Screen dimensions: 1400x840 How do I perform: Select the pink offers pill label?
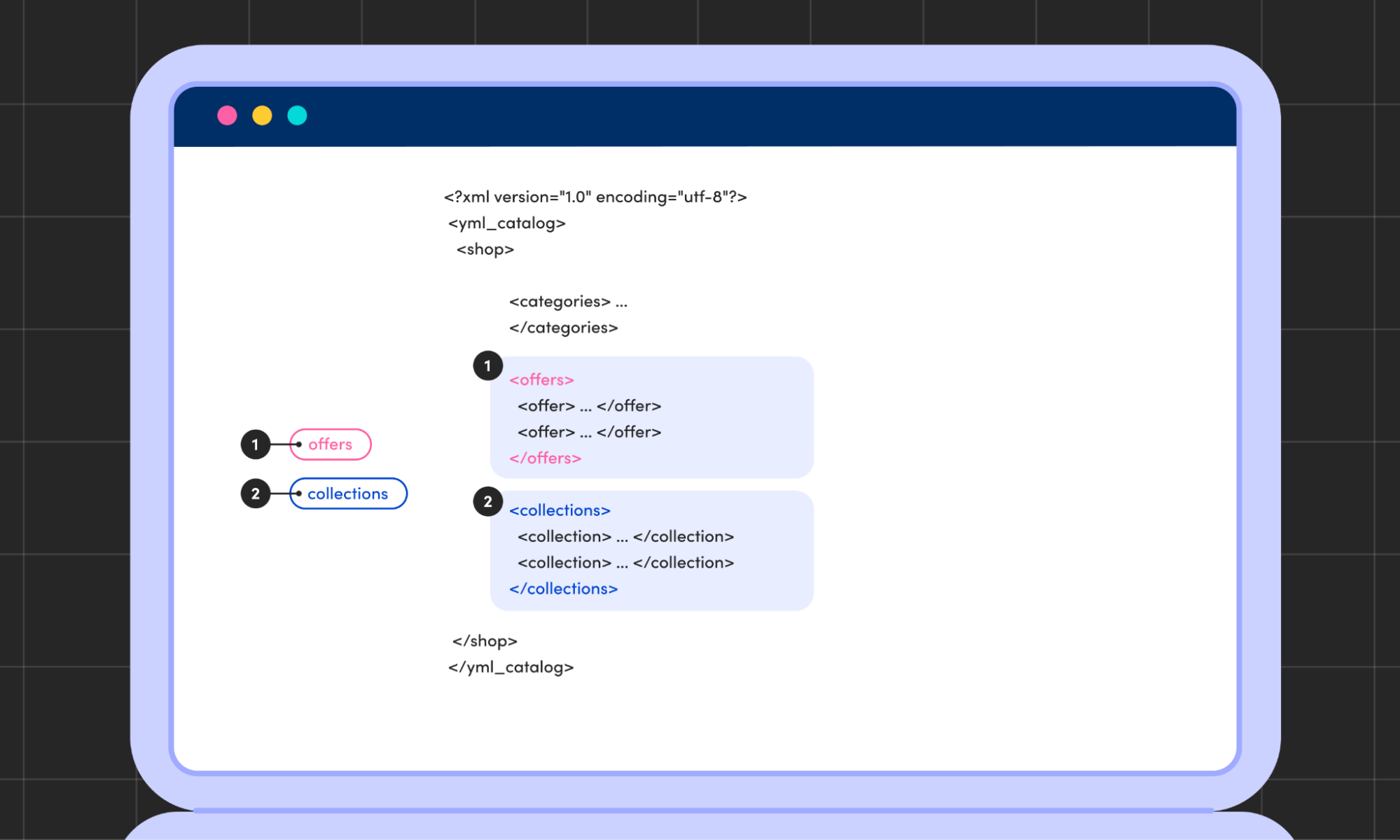click(x=331, y=444)
